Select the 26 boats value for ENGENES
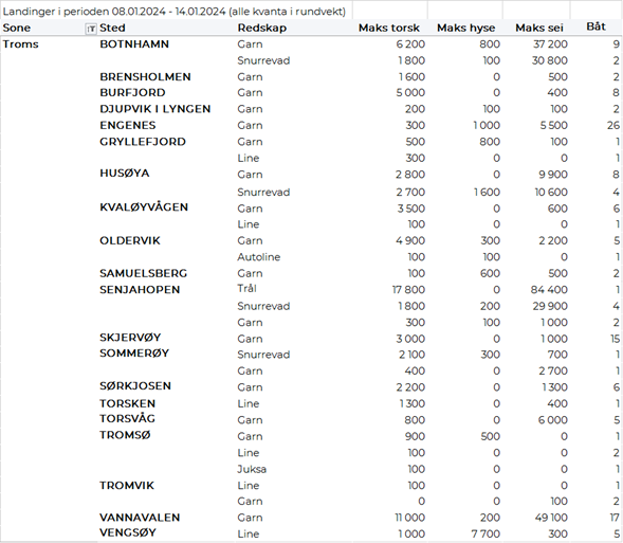The image size is (623, 543). point(612,126)
